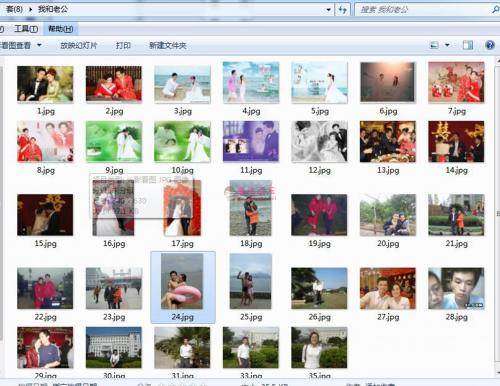Select thumbnail 26.jpg
The height and width of the screenshot is (386, 500).
(x=319, y=288)
